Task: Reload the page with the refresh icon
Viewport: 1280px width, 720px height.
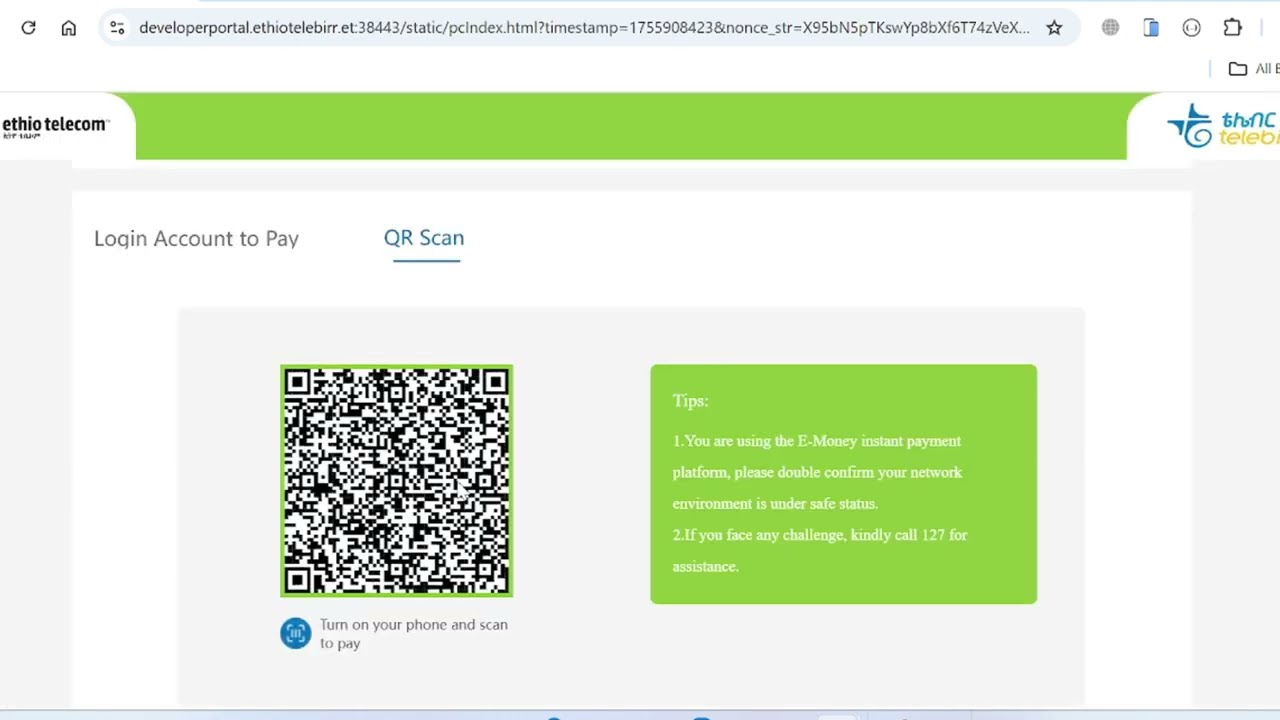Action: pos(28,28)
